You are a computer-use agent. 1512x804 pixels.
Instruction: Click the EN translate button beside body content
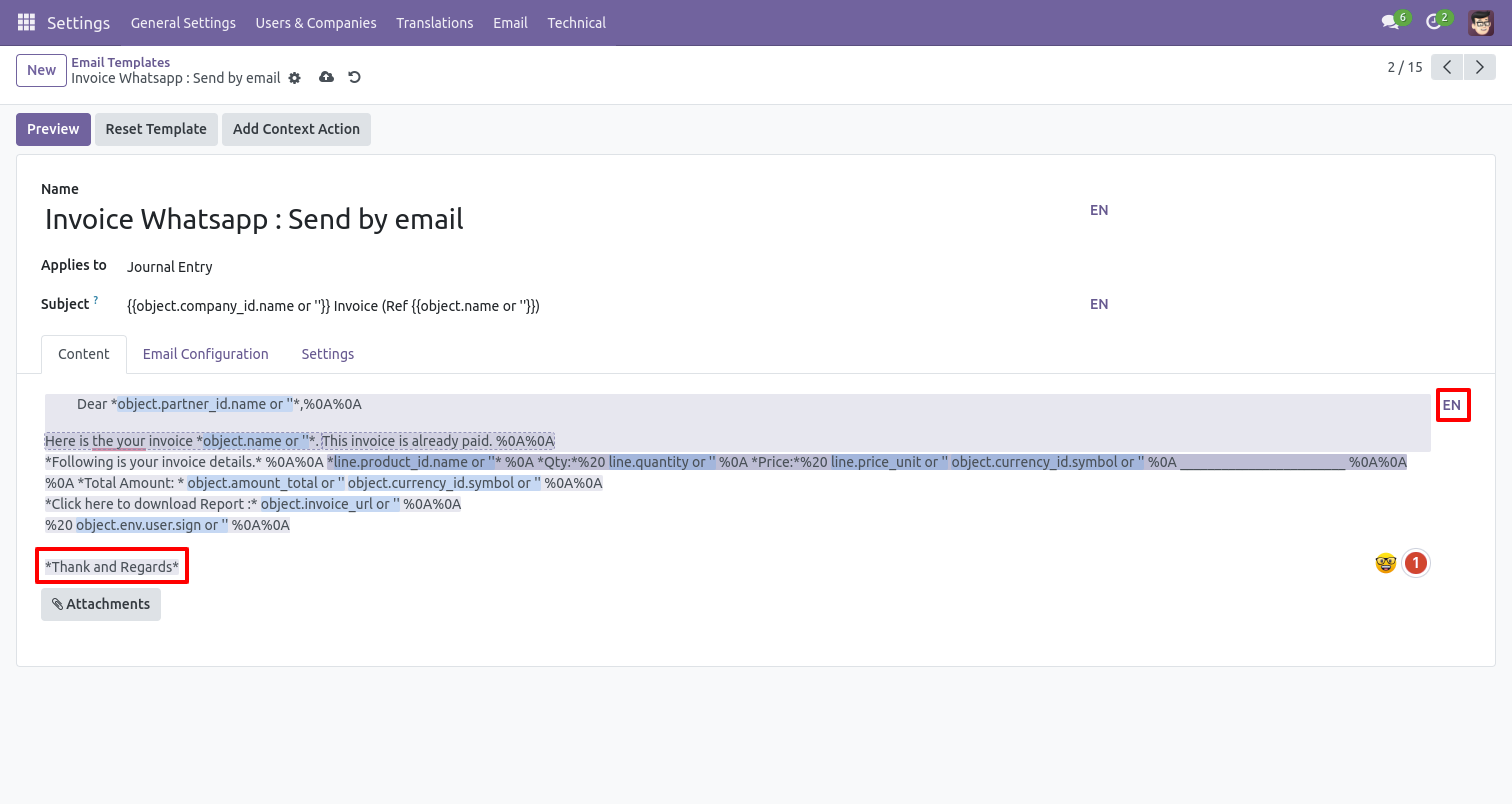(x=1452, y=405)
